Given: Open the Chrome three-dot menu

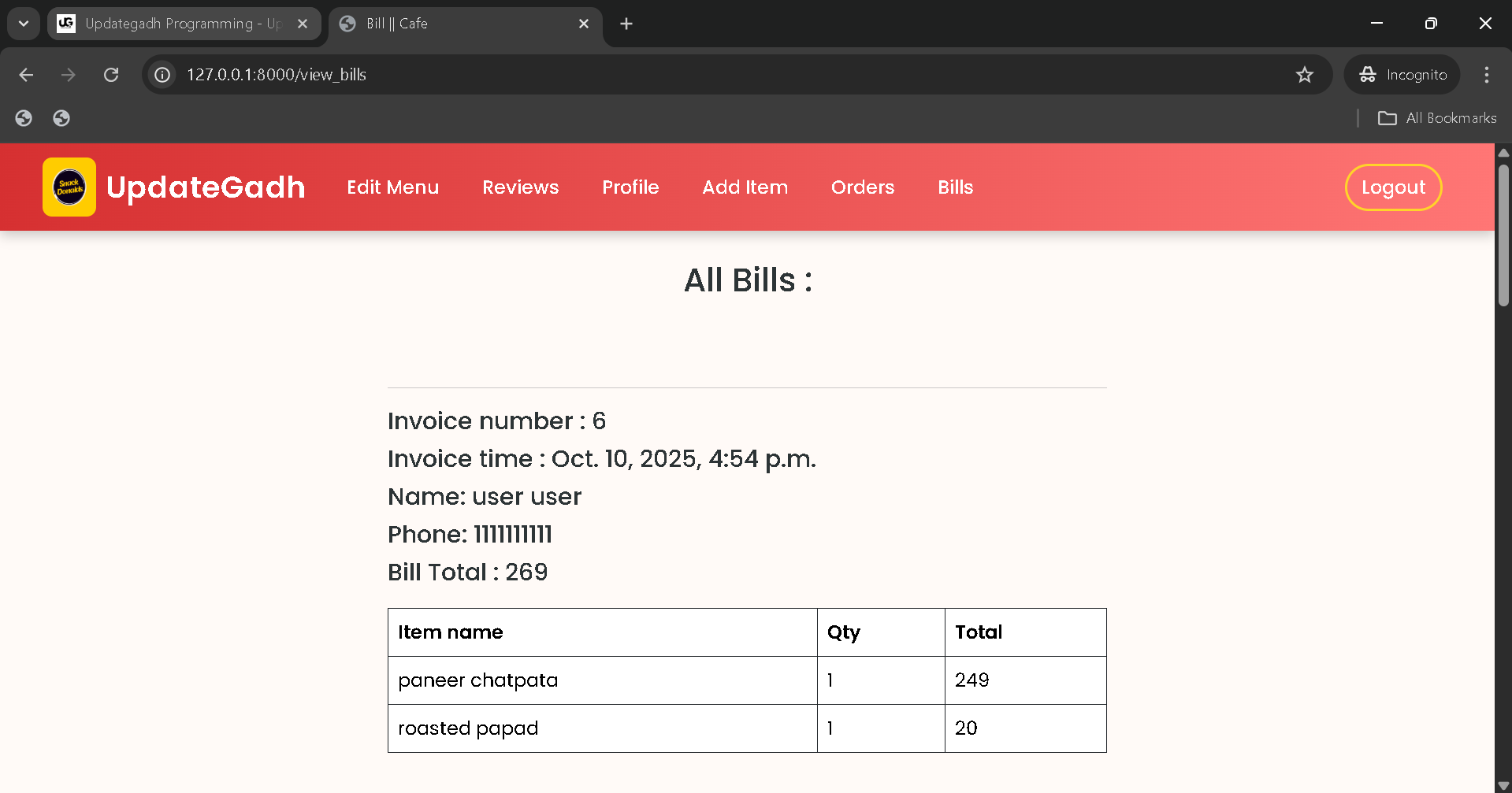Looking at the screenshot, I should (x=1486, y=75).
